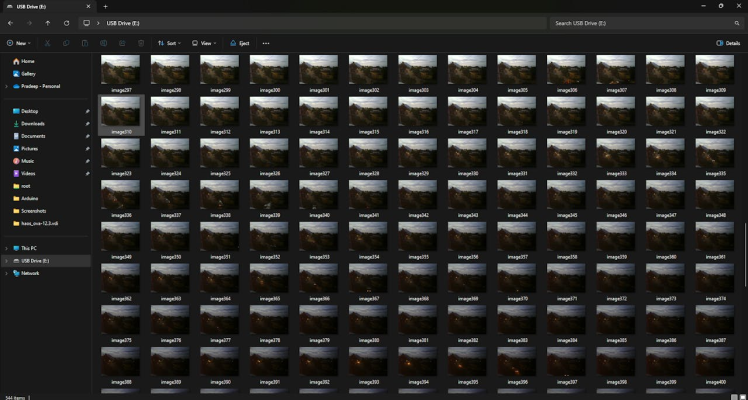Expand the USB Drive (E:) tree node
The height and width of the screenshot is (400, 748).
click(6, 261)
